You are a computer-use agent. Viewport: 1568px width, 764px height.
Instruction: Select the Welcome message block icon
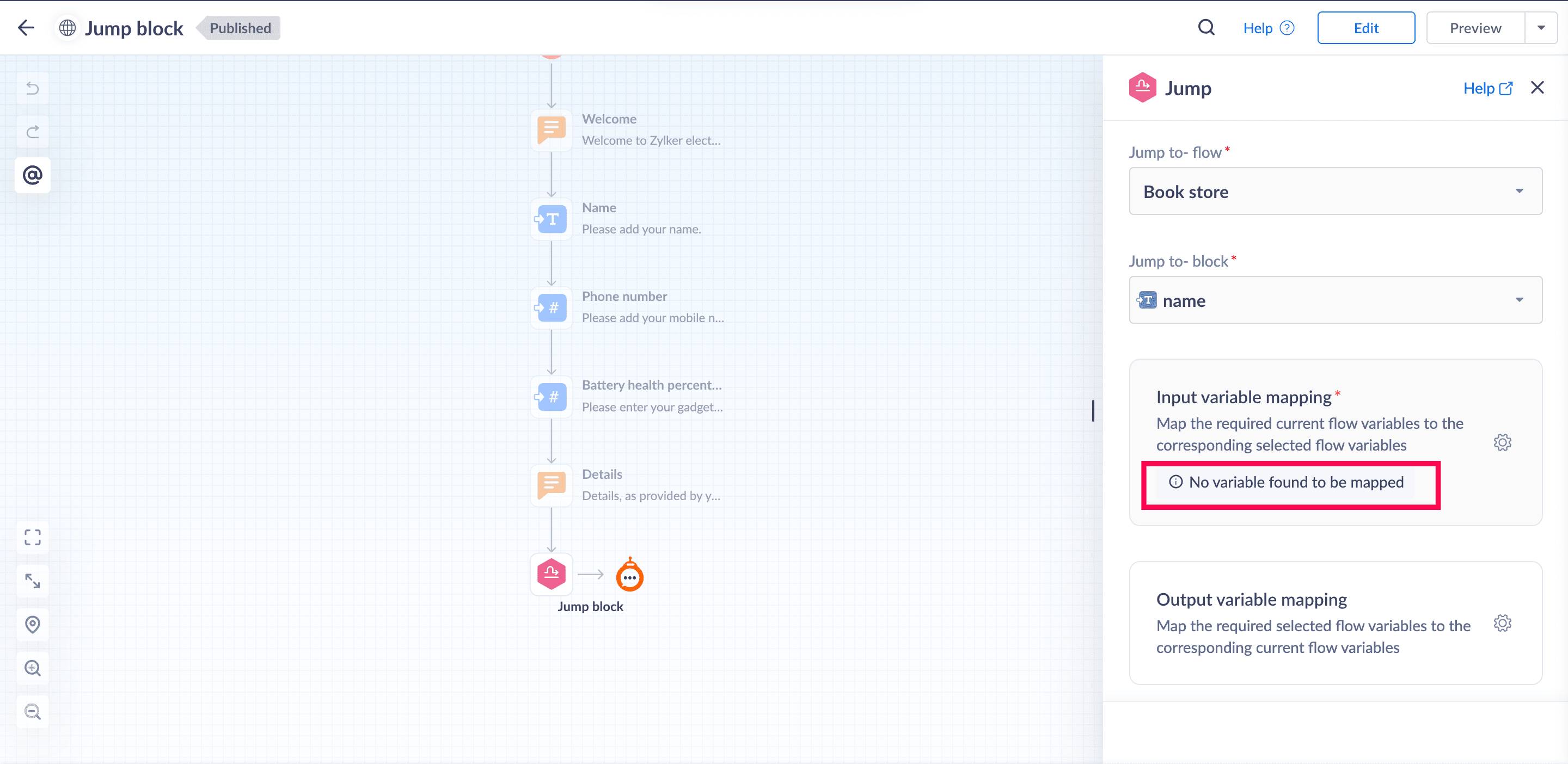coord(552,130)
